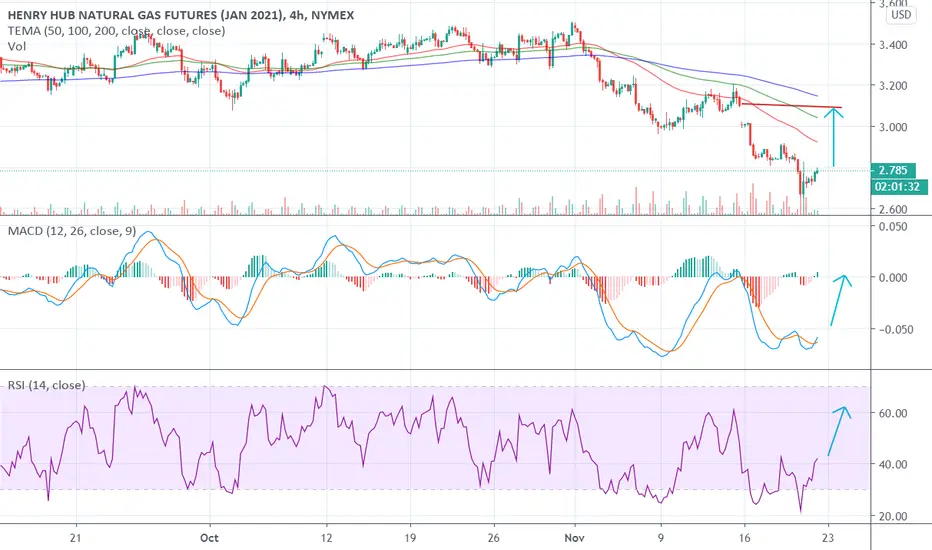Click the 9 date label on time axis
The height and width of the screenshot is (550, 932).
pos(661,538)
